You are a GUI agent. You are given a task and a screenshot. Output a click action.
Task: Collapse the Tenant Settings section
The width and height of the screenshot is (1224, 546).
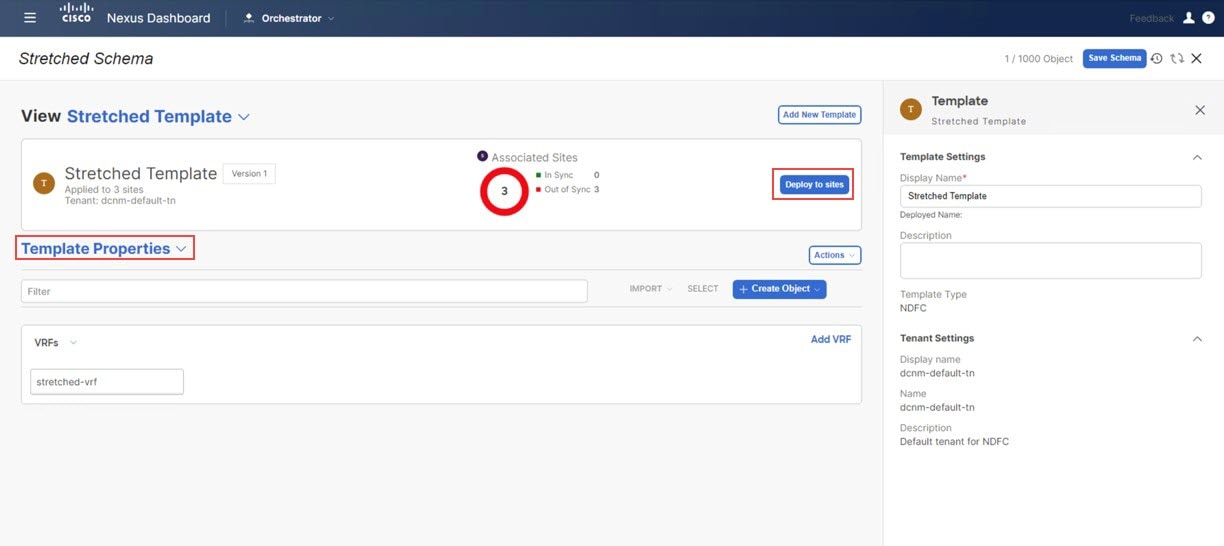tap(1197, 339)
